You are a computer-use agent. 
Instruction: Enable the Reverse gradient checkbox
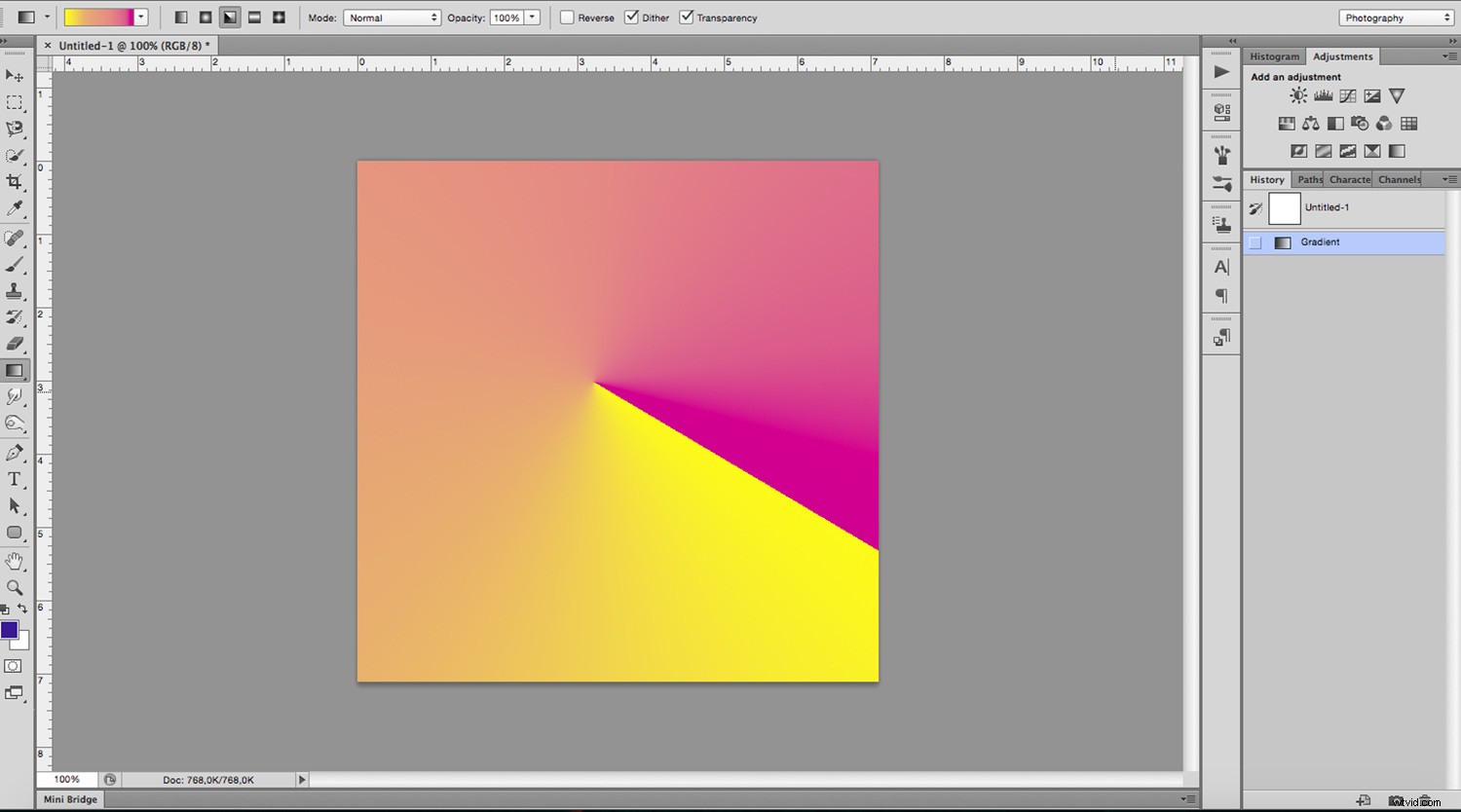pos(567,17)
